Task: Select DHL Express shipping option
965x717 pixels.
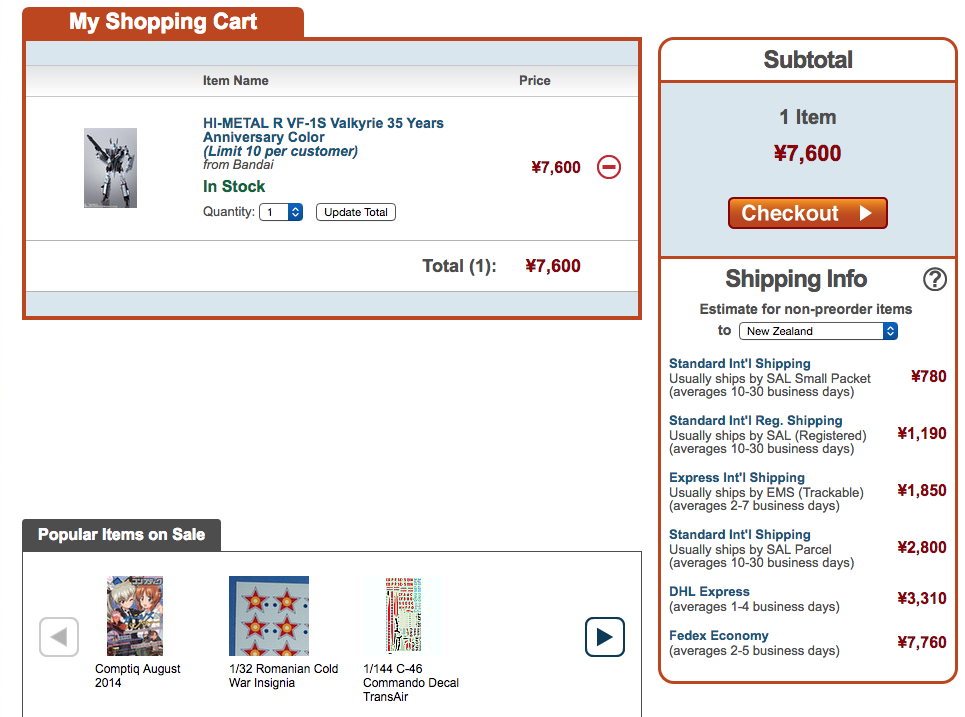Action: (x=709, y=591)
